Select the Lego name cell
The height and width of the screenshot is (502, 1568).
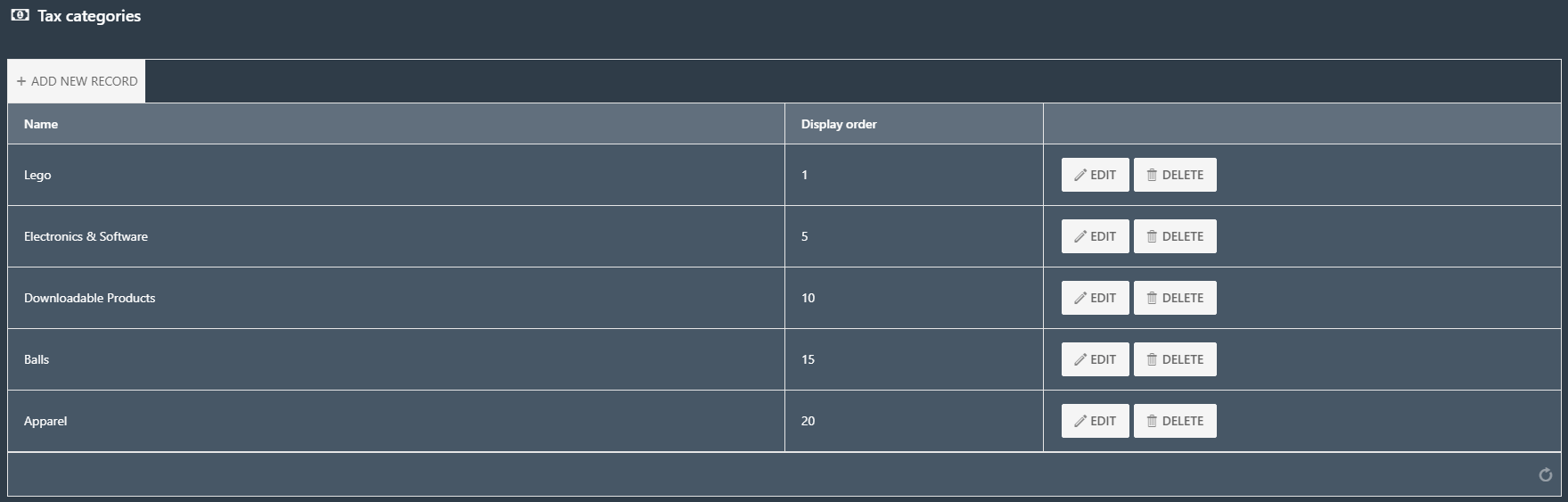pyautogui.click(x=396, y=175)
